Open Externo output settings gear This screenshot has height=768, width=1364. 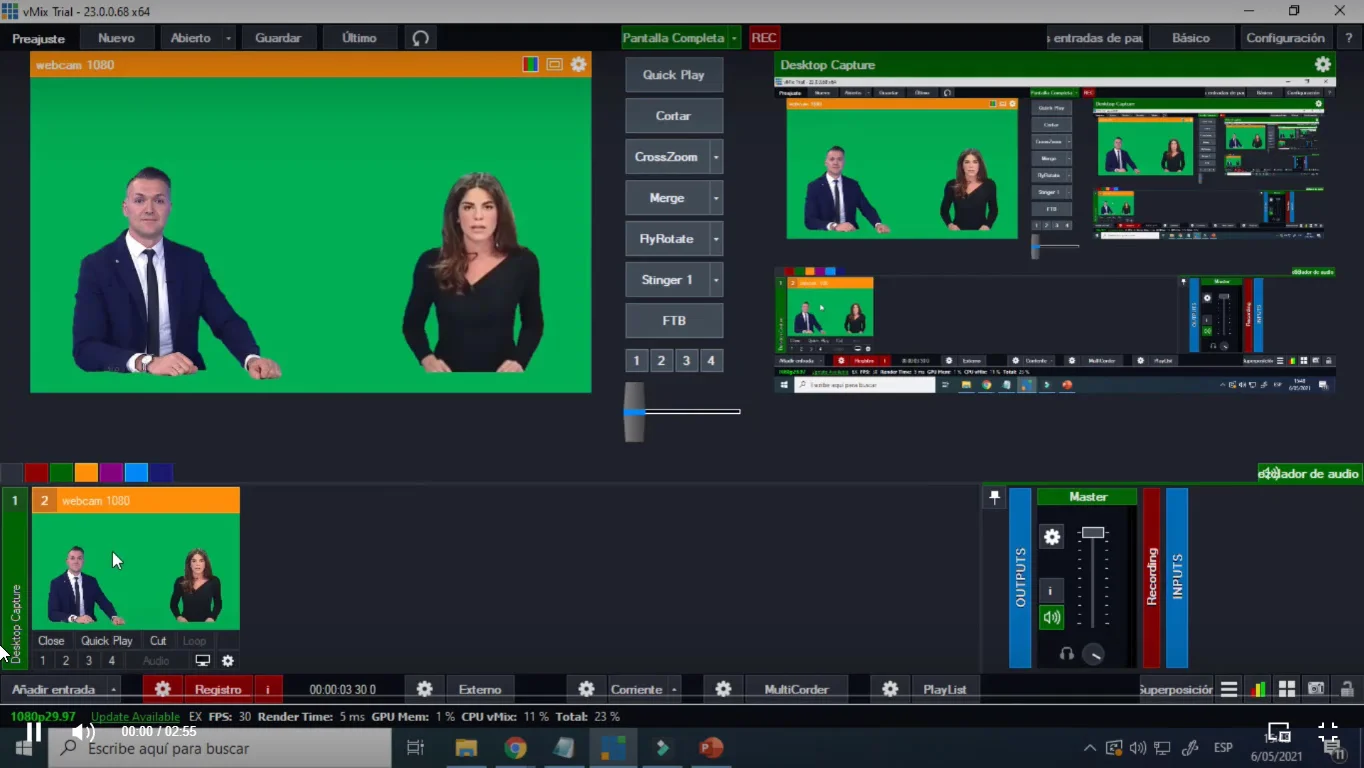425,689
